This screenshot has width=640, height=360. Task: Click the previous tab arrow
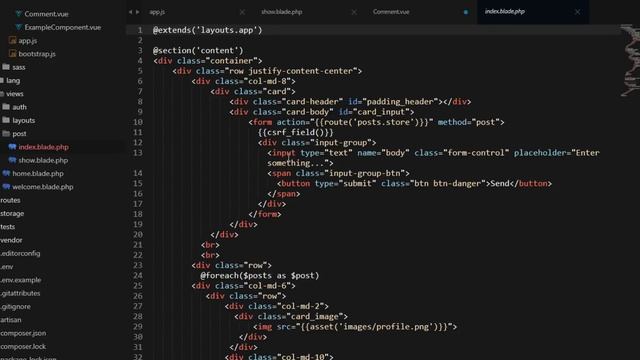click(x=131, y=12)
